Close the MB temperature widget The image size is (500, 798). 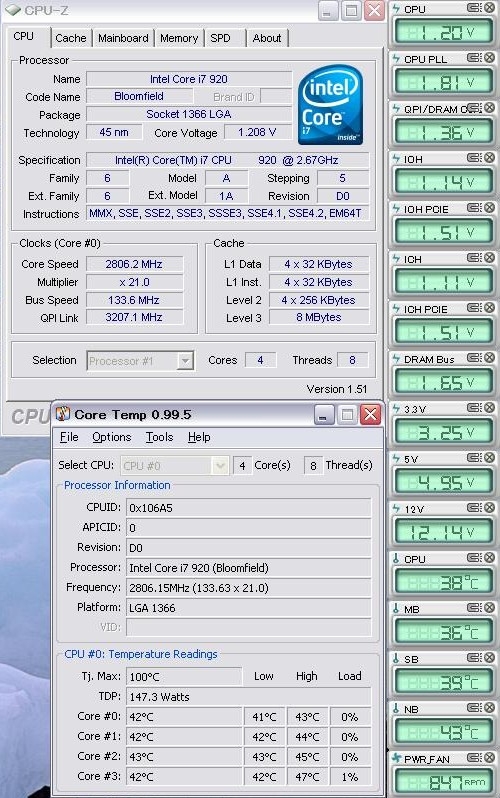[490, 608]
